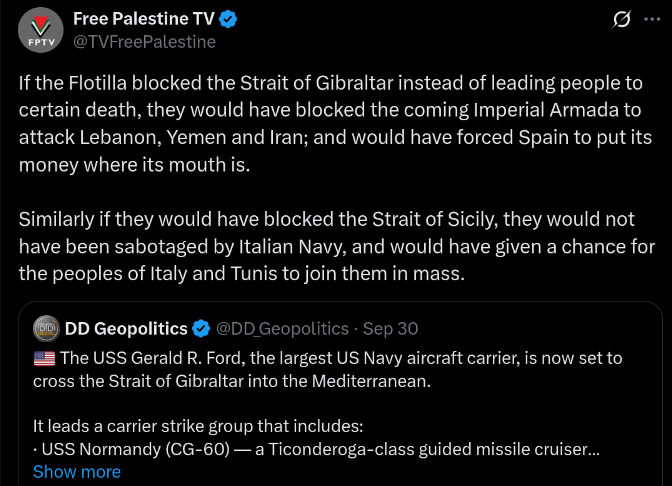Viewport: 672px width, 486px height.
Task: Click DD Geopolitics' blue verified badge
Action: pos(200,328)
